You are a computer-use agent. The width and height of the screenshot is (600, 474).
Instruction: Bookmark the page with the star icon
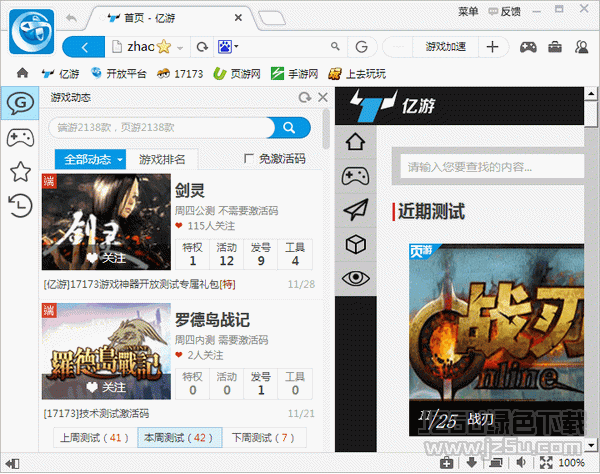click(x=164, y=47)
